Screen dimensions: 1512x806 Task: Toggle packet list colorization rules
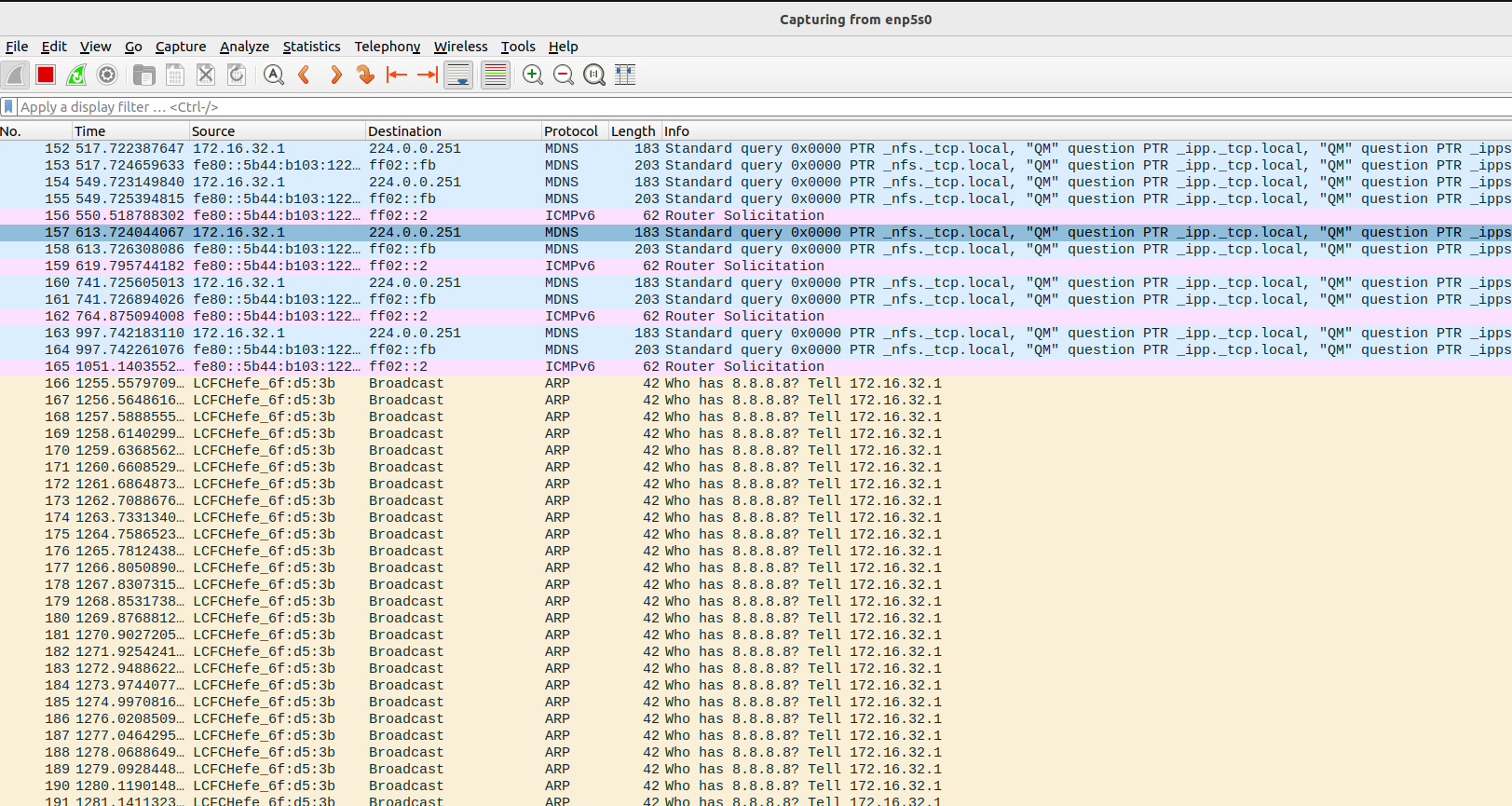(496, 75)
